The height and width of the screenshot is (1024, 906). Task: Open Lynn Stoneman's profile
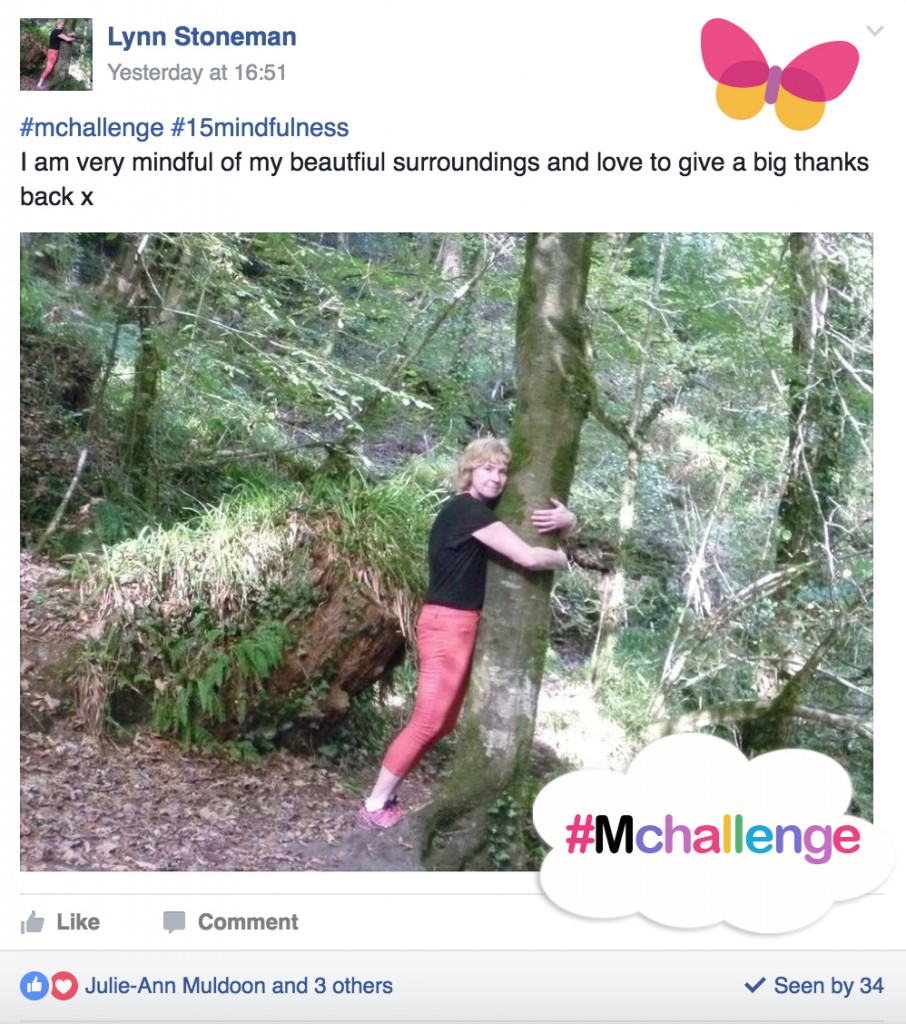click(x=202, y=37)
